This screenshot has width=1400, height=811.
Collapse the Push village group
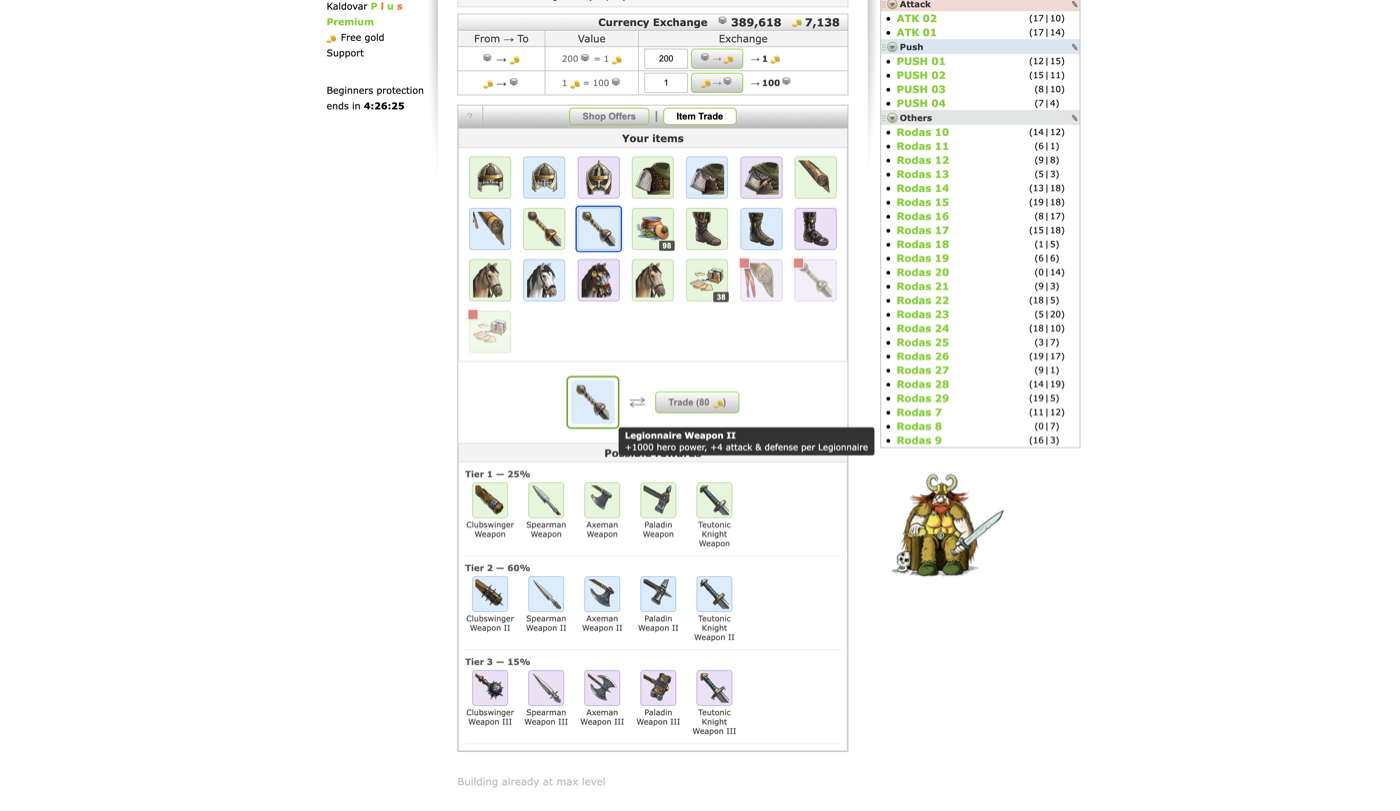pos(892,47)
